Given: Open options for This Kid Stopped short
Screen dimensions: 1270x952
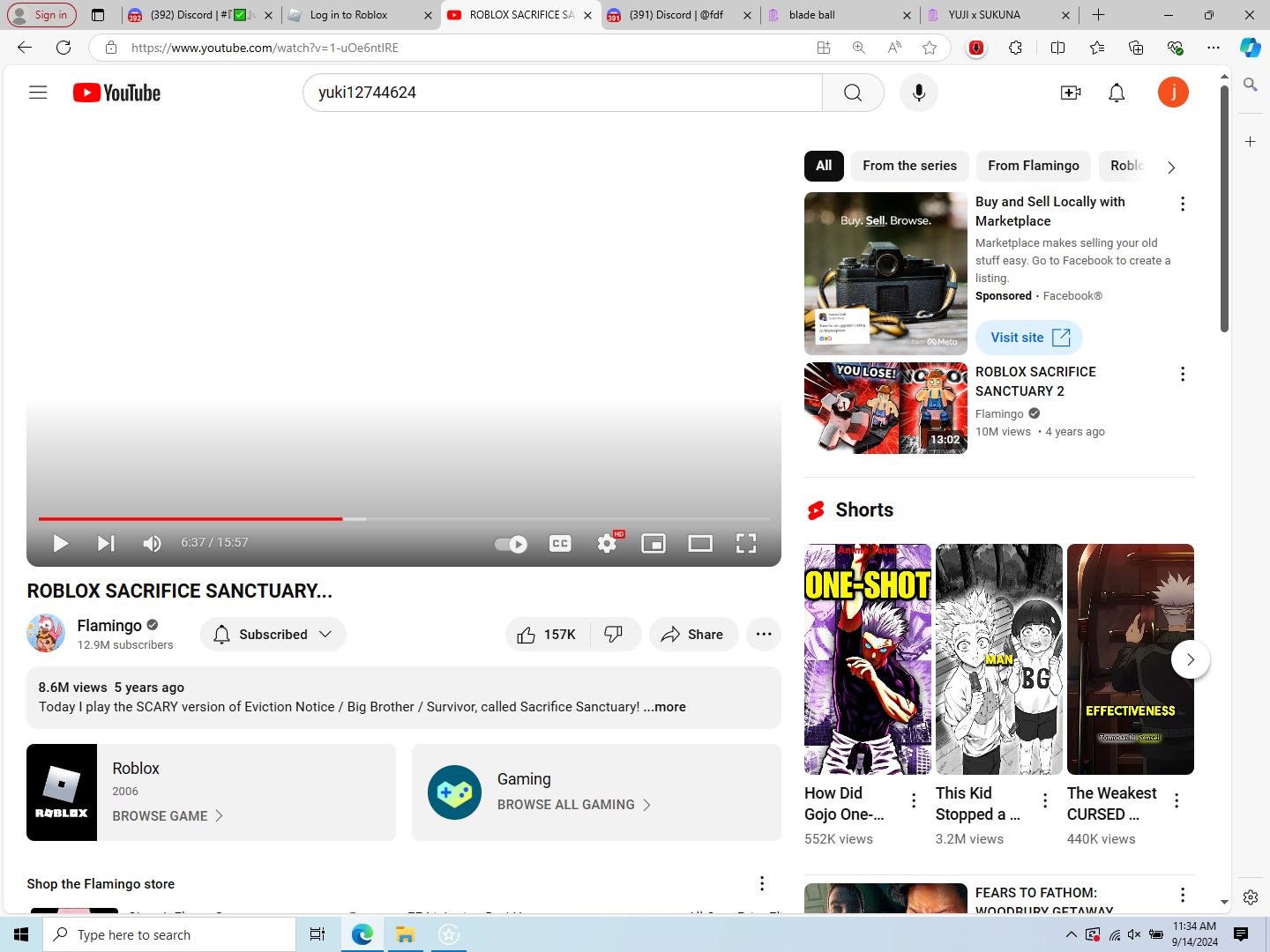Looking at the screenshot, I should coord(1045,800).
